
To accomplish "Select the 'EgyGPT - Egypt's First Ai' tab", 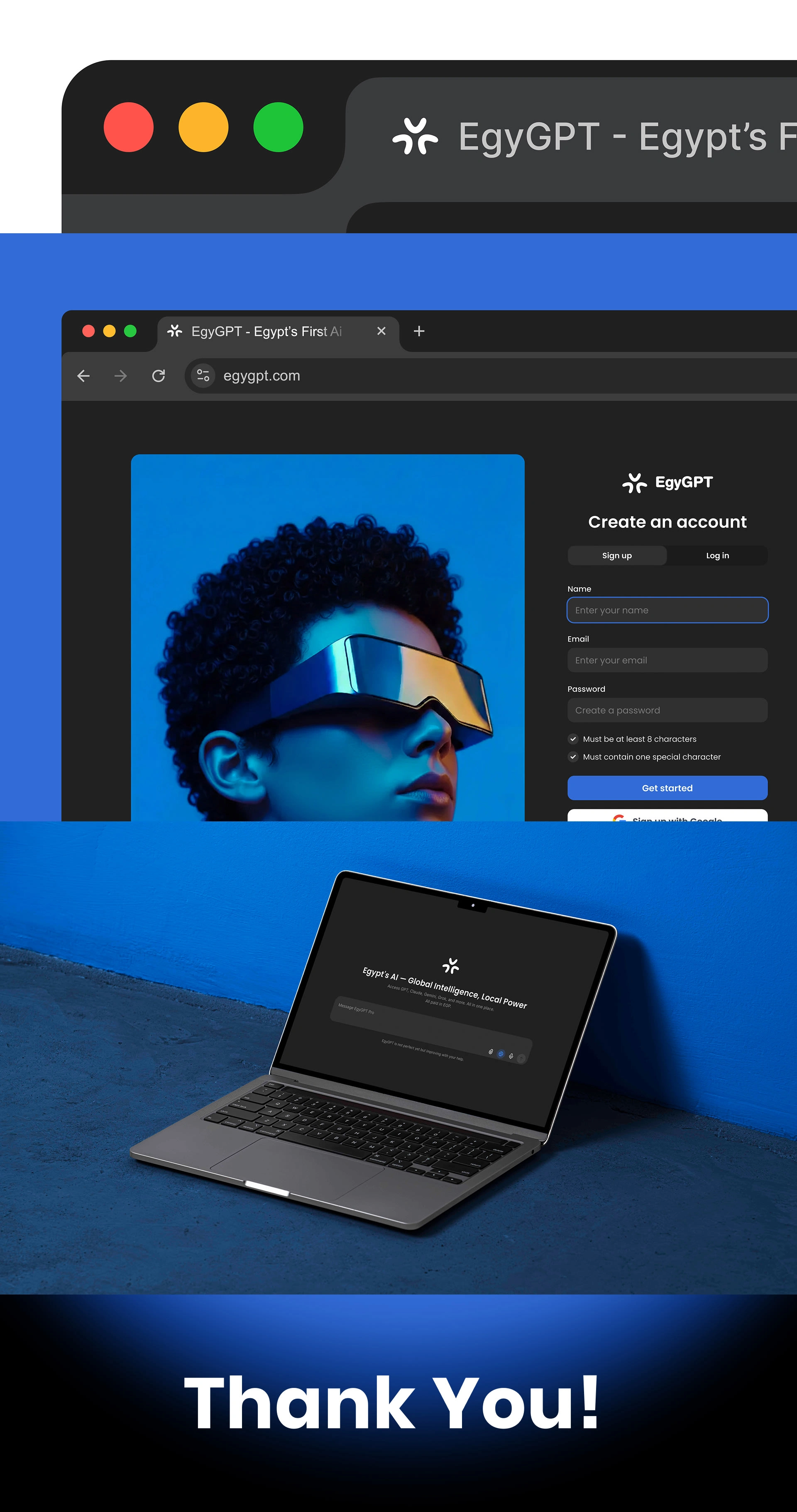I will 266,332.
